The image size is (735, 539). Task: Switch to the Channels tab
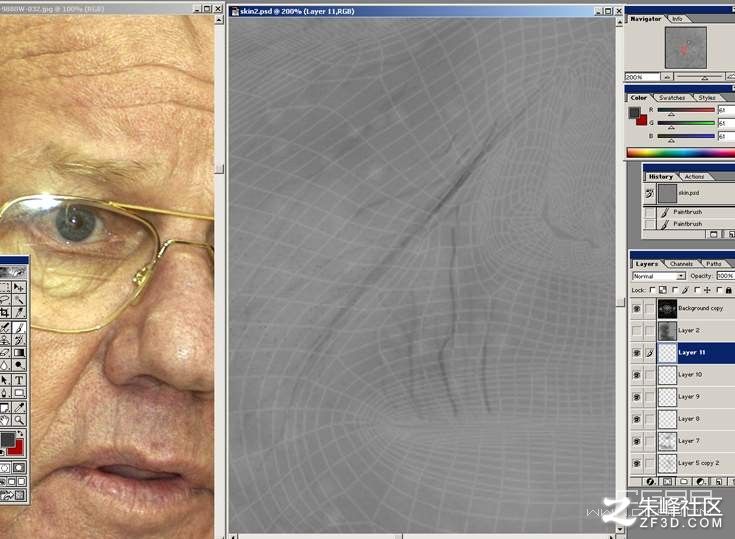(681, 264)
